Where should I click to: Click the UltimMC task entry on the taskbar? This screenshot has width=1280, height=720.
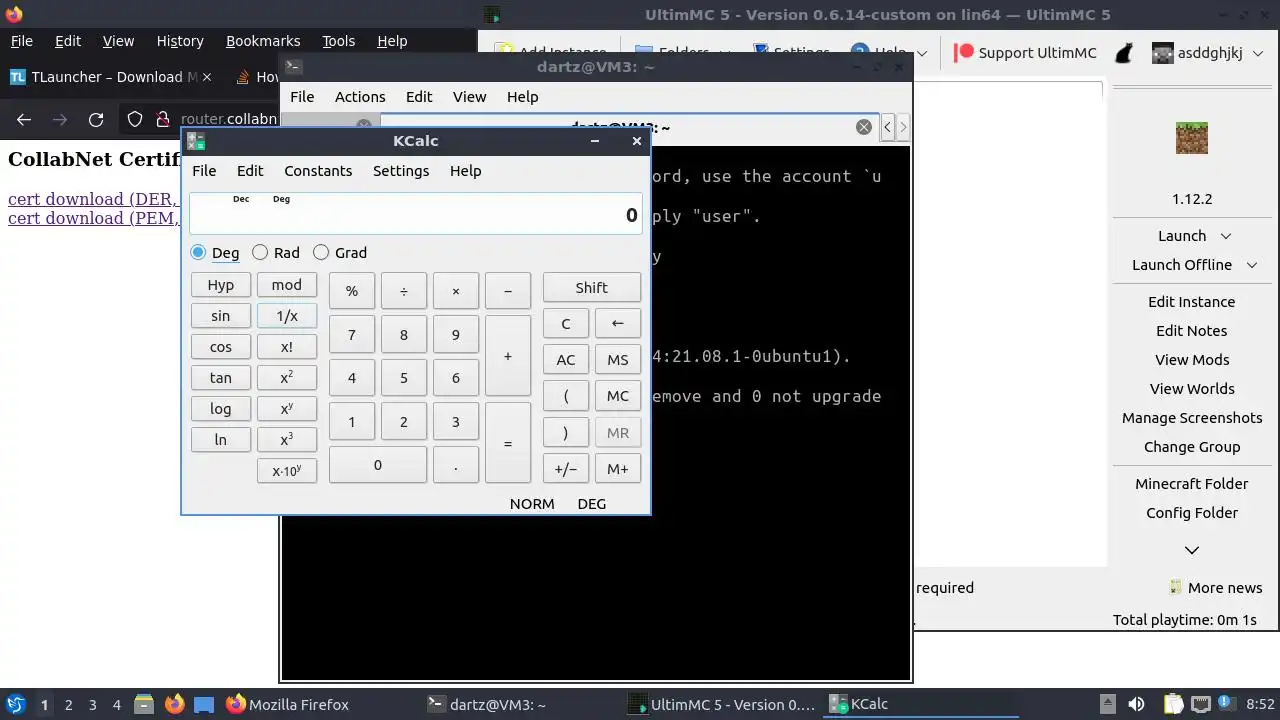tap(721, 704)
